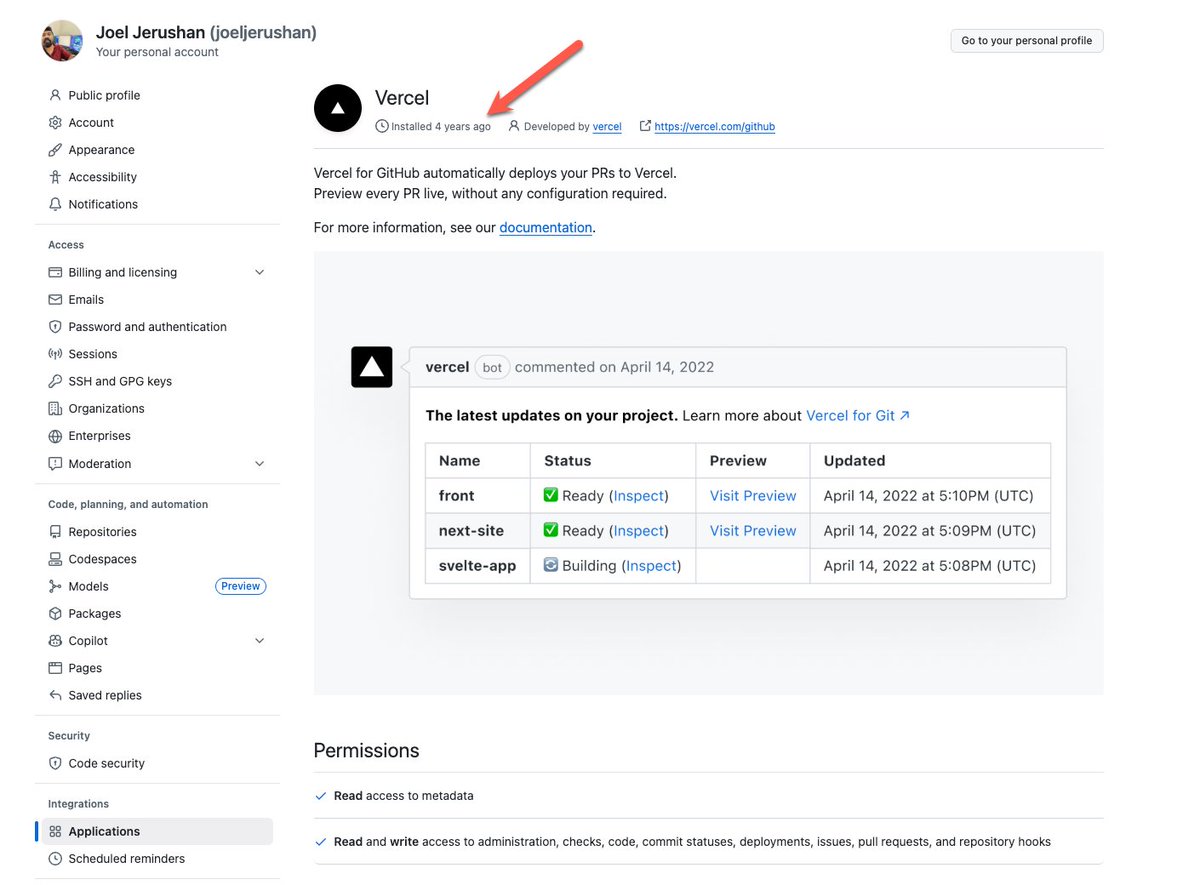Click the Saved replies icon
1200x885 pixels.
pos(55,695)
